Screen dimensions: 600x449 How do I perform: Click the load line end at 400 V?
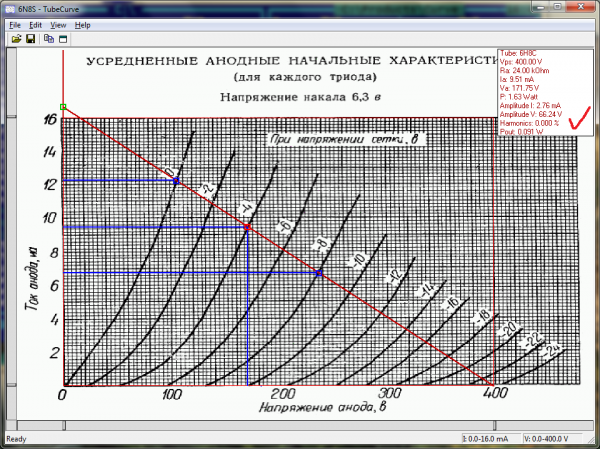click(492, 385)
